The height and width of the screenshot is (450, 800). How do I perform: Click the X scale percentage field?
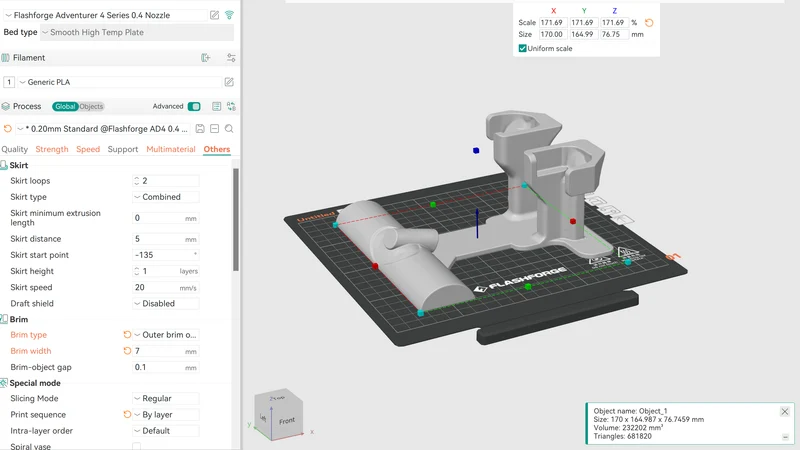[x=553, y=23]
